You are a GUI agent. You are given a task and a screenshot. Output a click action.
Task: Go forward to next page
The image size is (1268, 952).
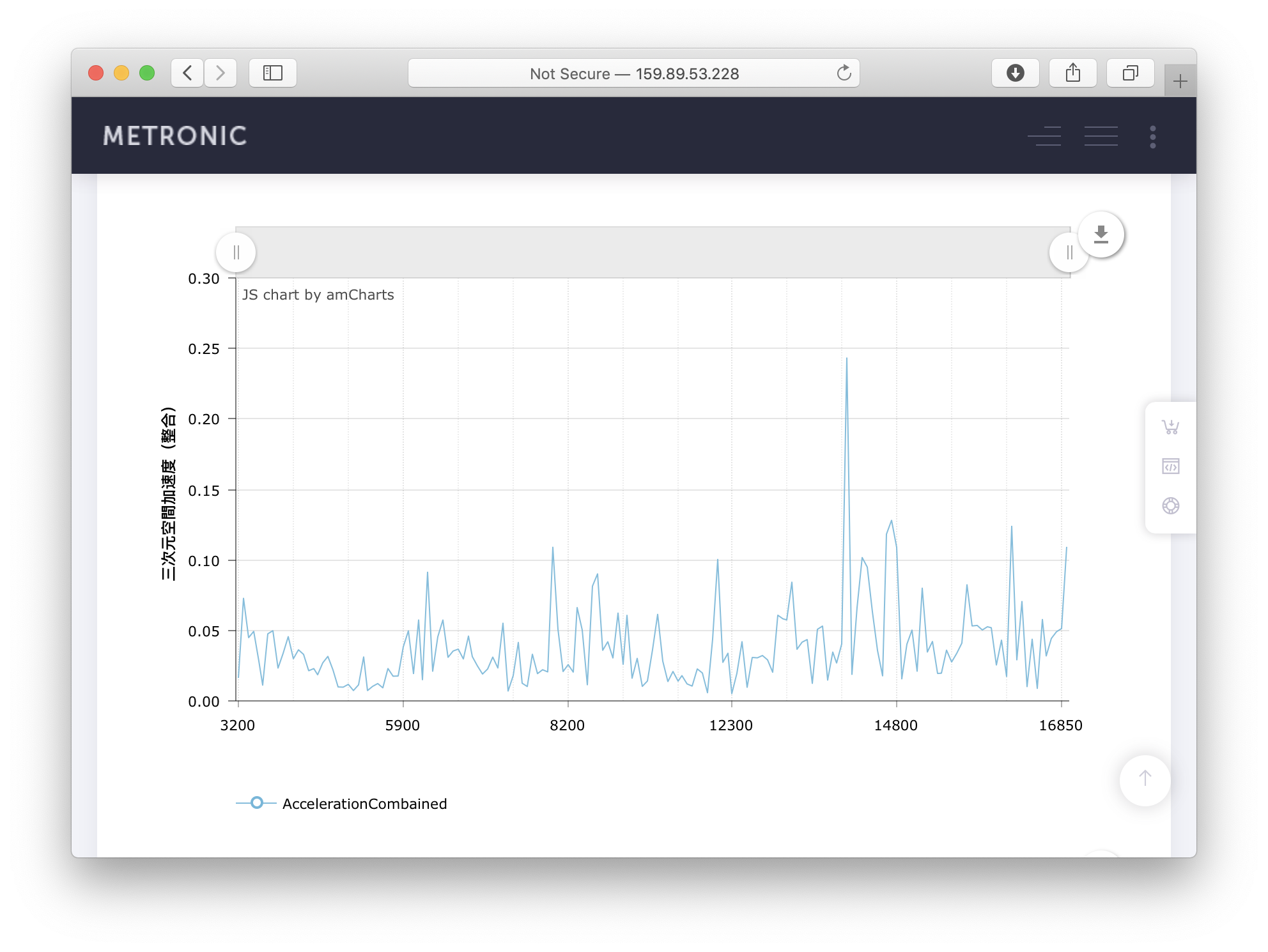[x=220, y=73]
